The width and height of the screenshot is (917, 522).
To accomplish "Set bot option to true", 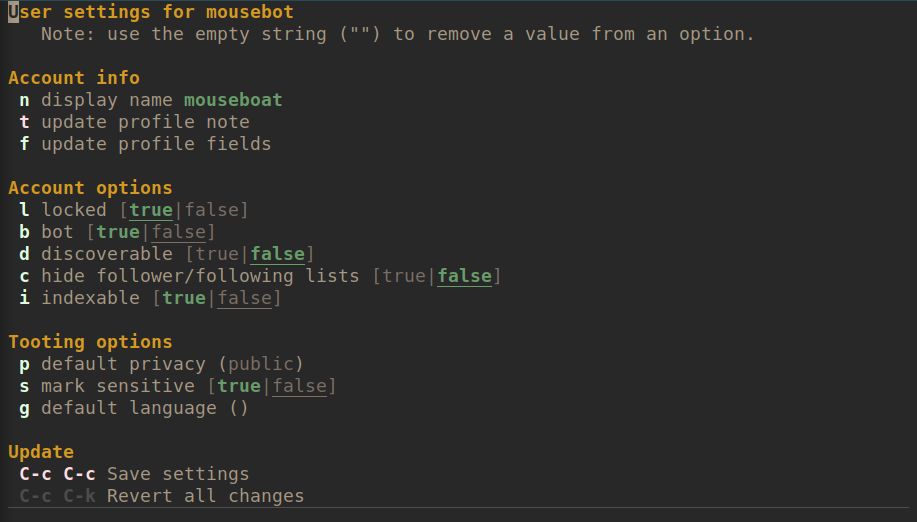I will coord(118,232).
